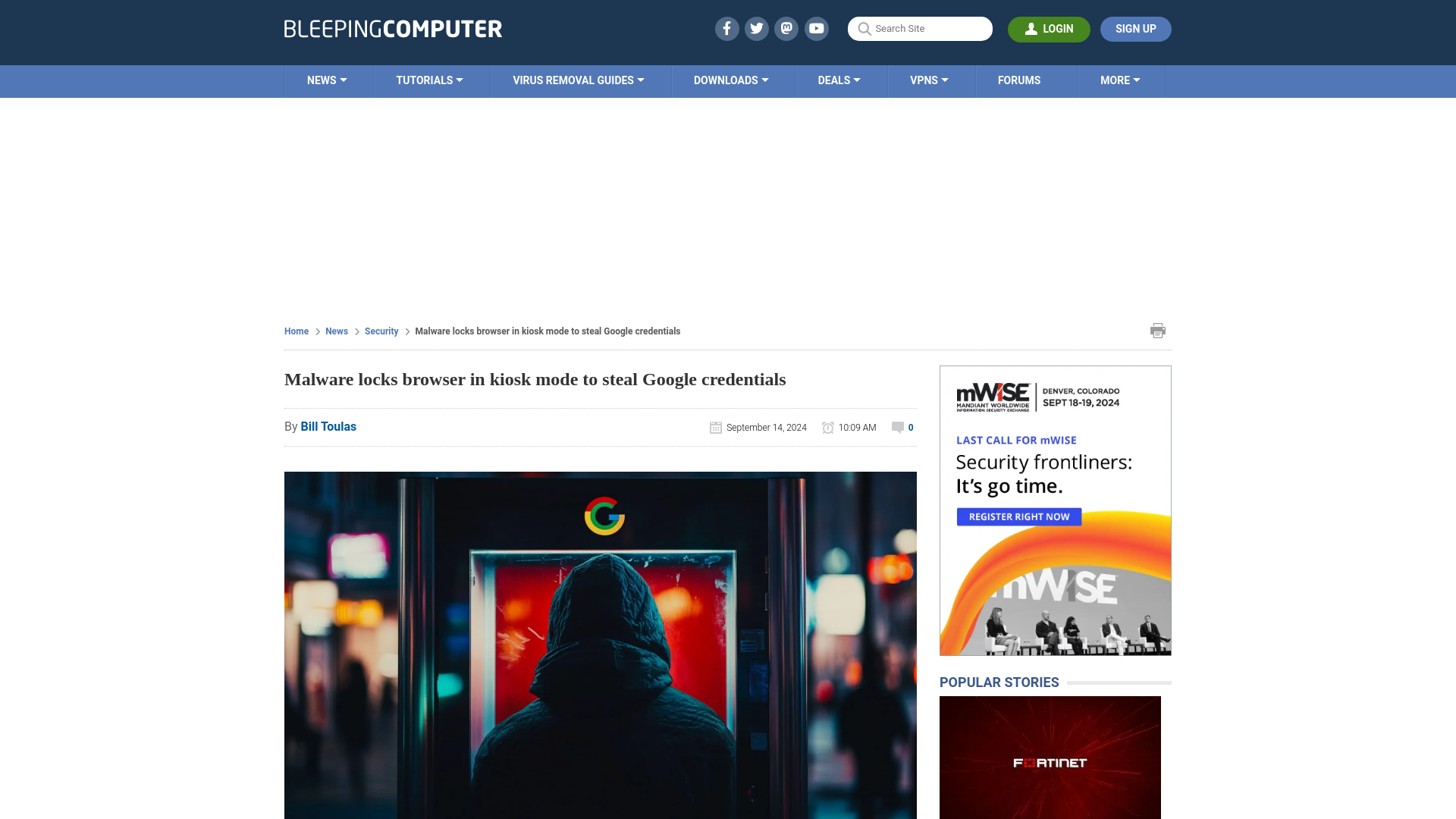Click REGISTER RIGHT NOW button
1456x819 pixels.
(1019, 516)
